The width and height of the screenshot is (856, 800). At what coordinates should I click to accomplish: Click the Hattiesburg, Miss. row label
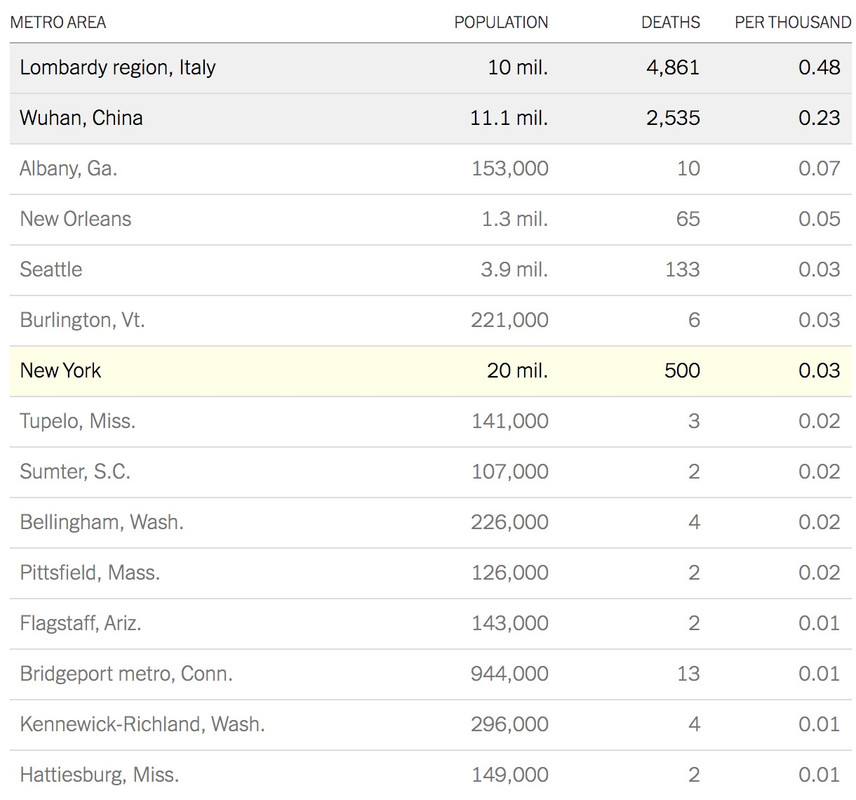(x=99, y=775)
